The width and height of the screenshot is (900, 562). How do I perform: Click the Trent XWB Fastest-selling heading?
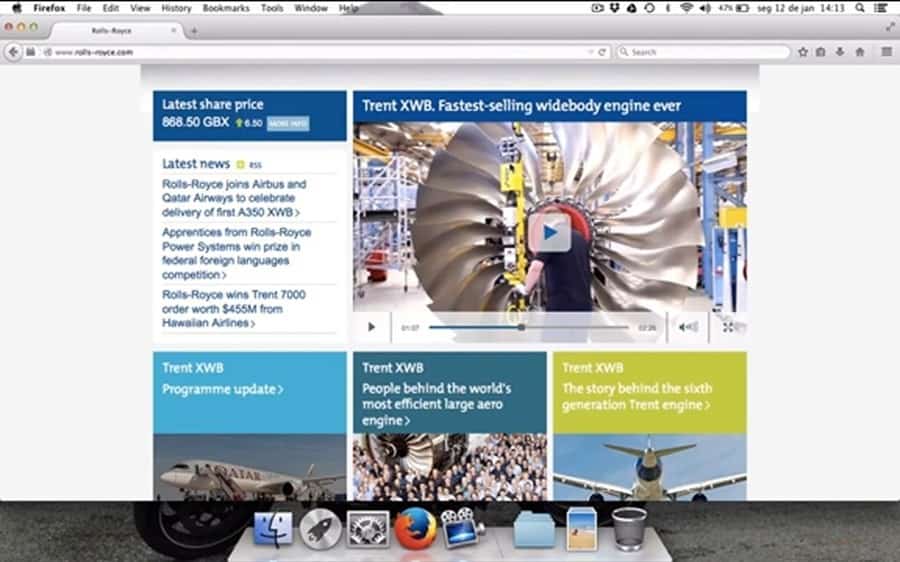pyautogui.click(x=521, y=106)
